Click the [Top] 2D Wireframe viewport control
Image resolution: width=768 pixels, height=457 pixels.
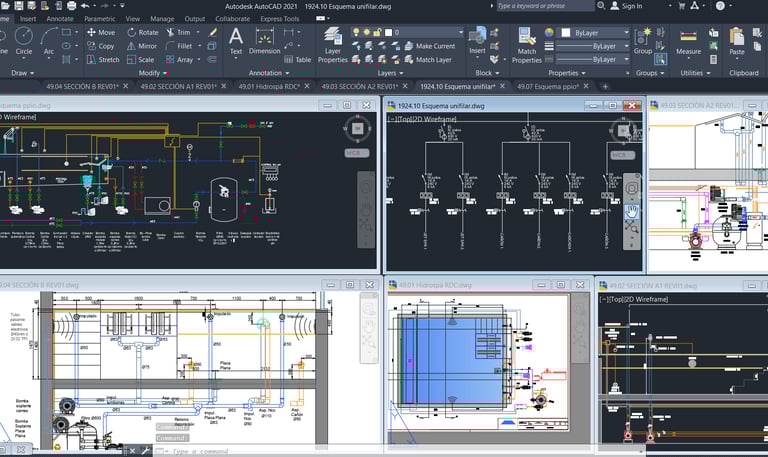coord(422,119)
